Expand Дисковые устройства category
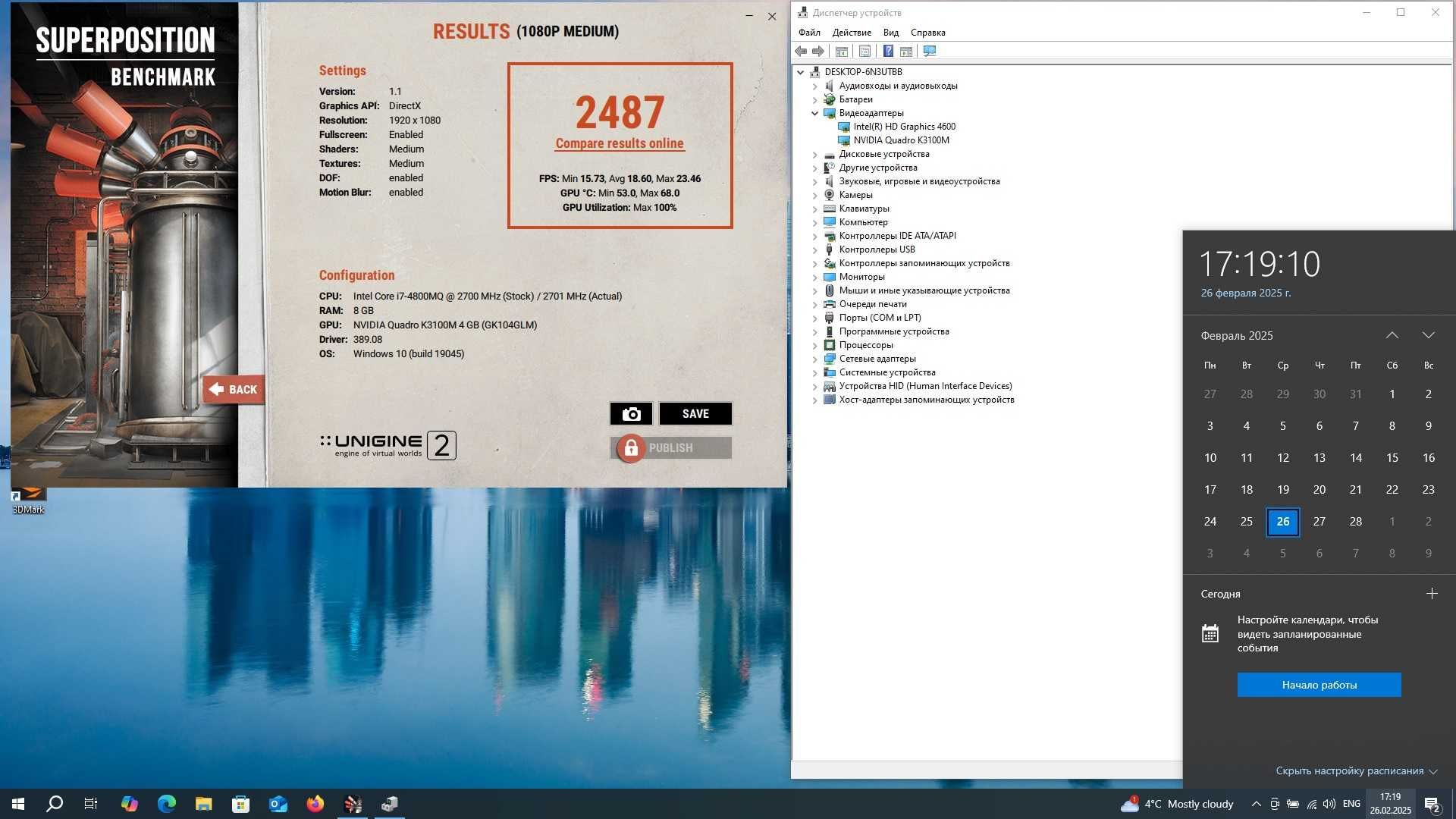The height and width of the screenshot is (819, 1456). (815, 154)
